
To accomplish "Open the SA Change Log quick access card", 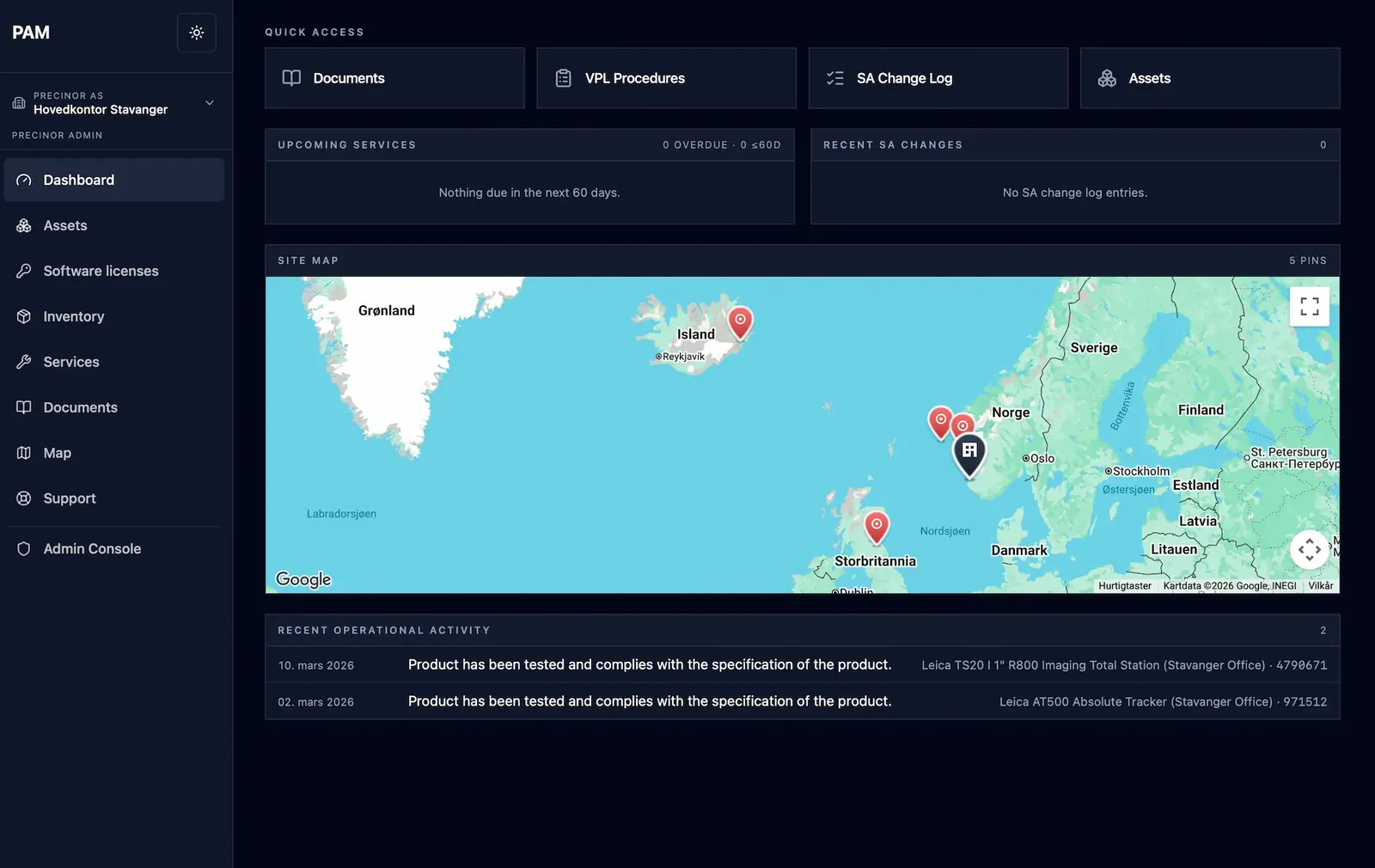I will [938, 78].
